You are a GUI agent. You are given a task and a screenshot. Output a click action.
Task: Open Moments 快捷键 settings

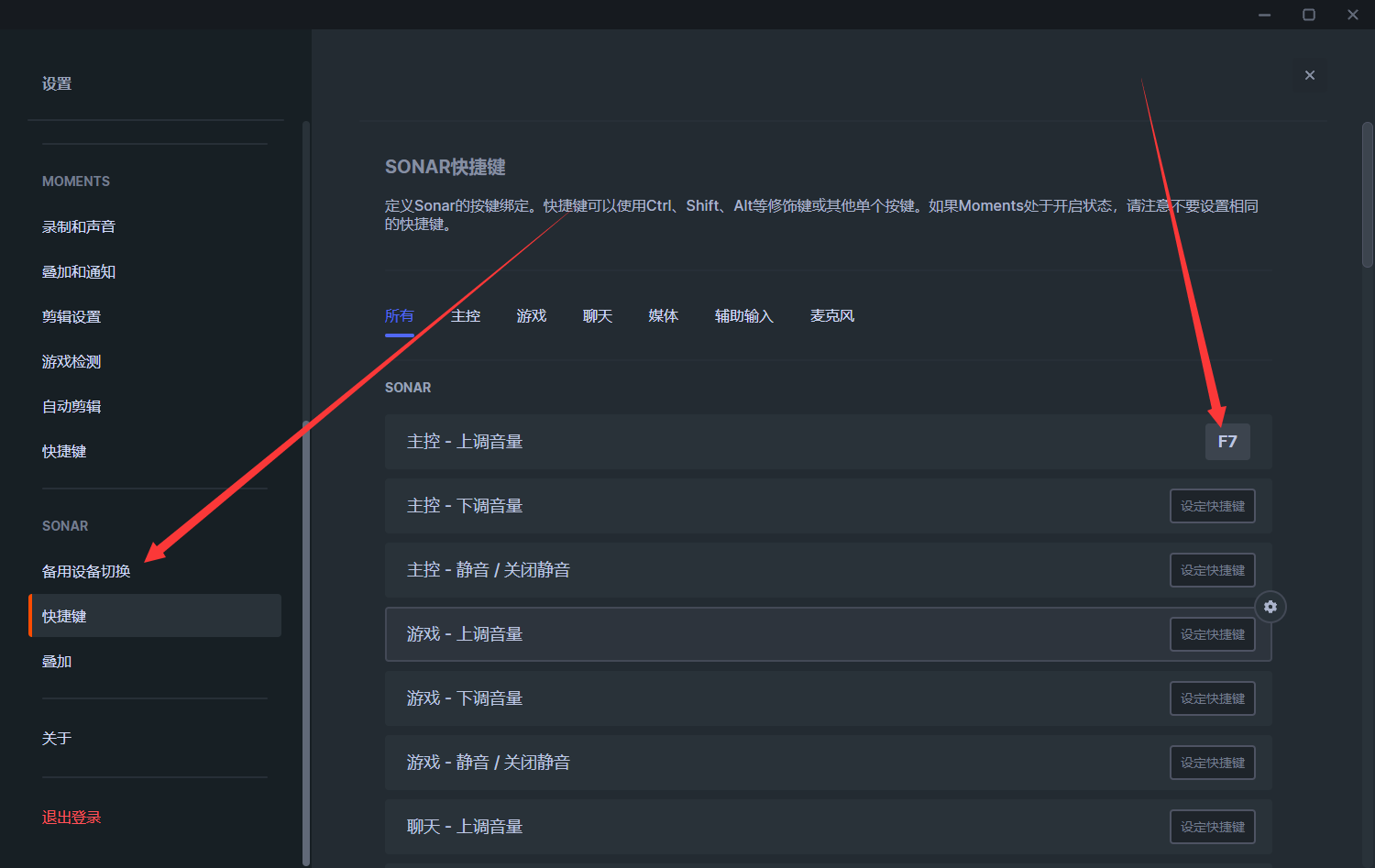point(64,451)
